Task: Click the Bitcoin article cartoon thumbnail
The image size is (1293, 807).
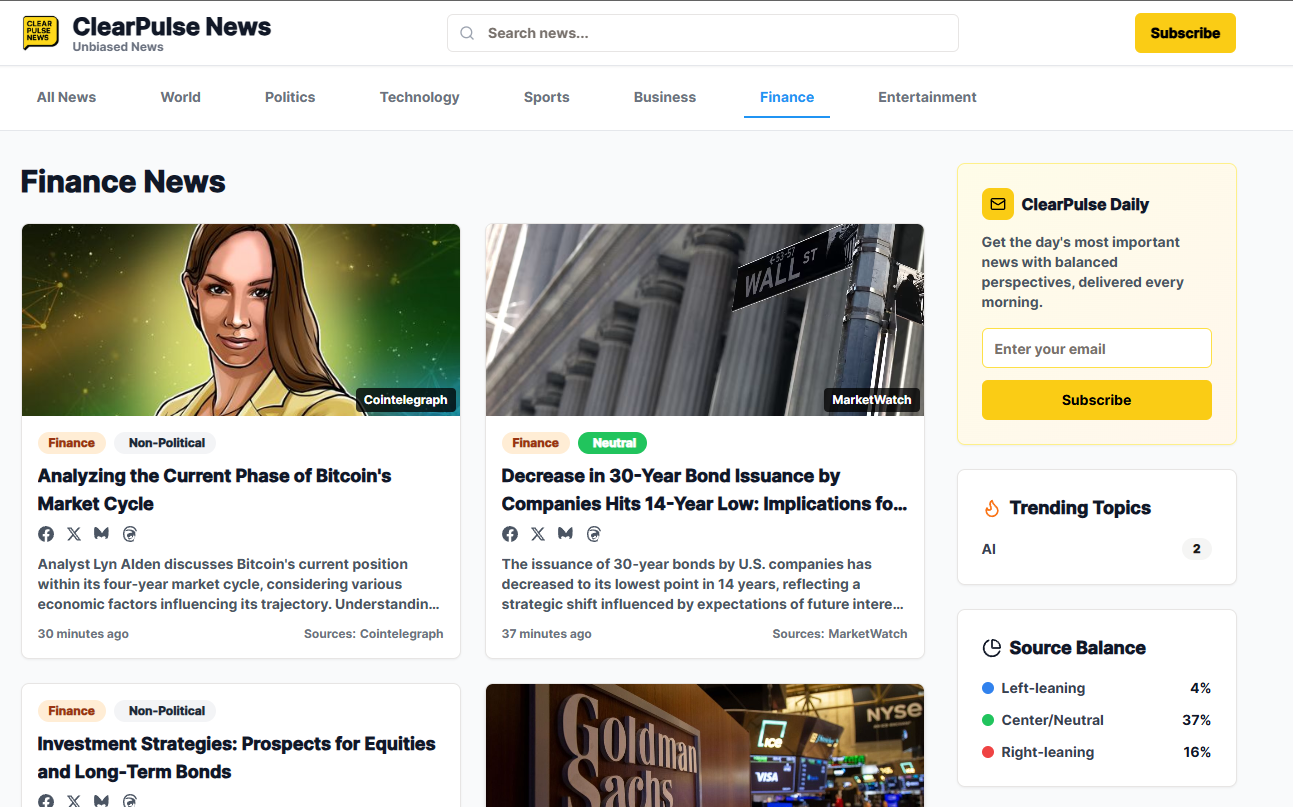Action: coord(241,320)
